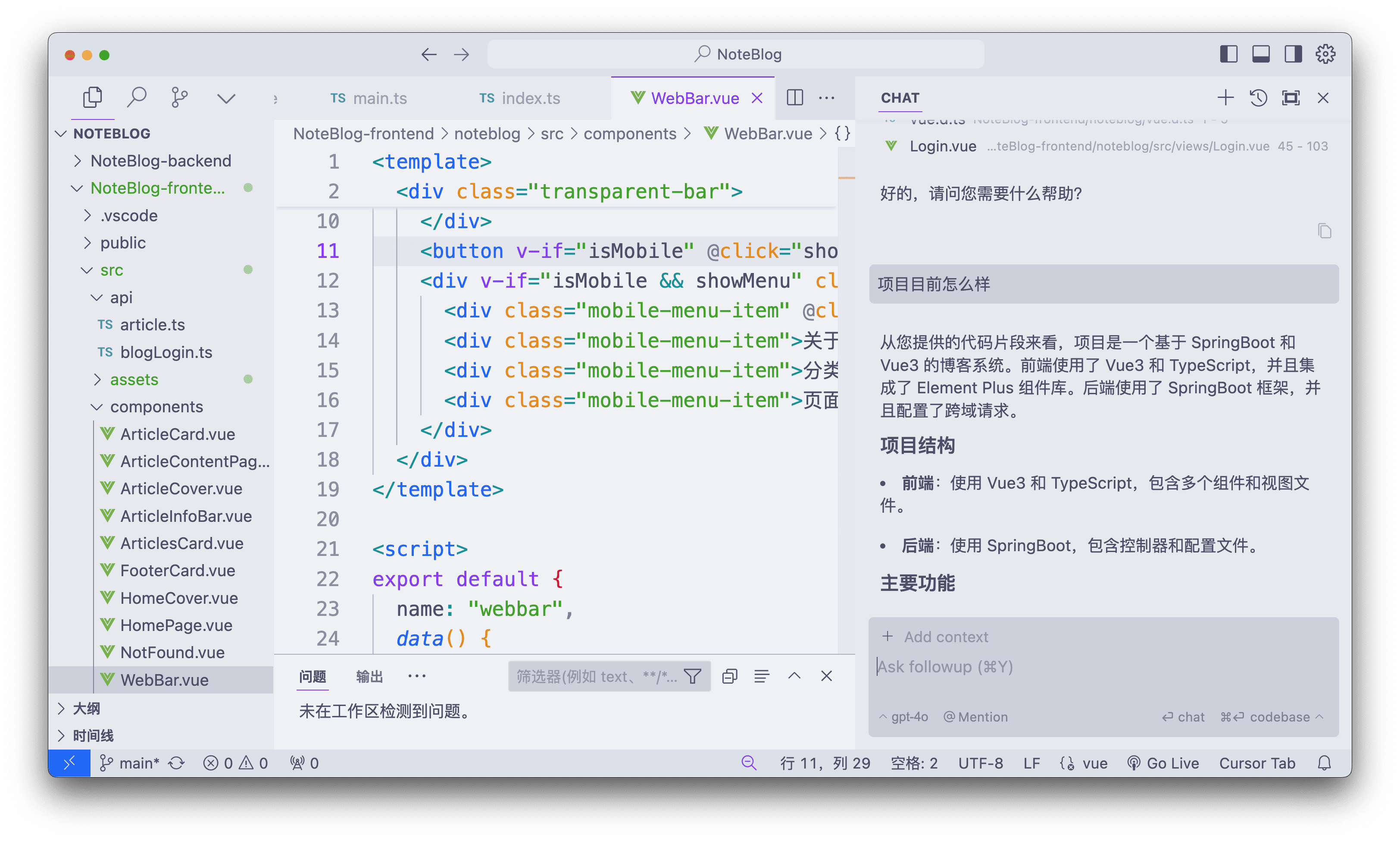
Task: Close the chat panel
Action: coord(1323,98)
